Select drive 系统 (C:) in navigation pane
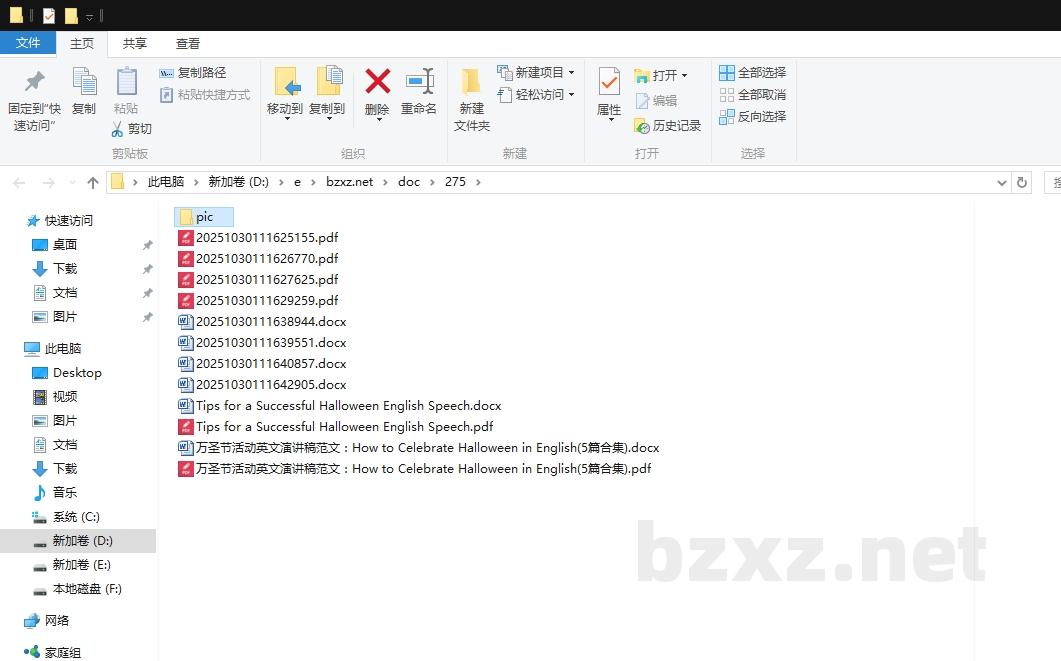 (x=76, y=517)
